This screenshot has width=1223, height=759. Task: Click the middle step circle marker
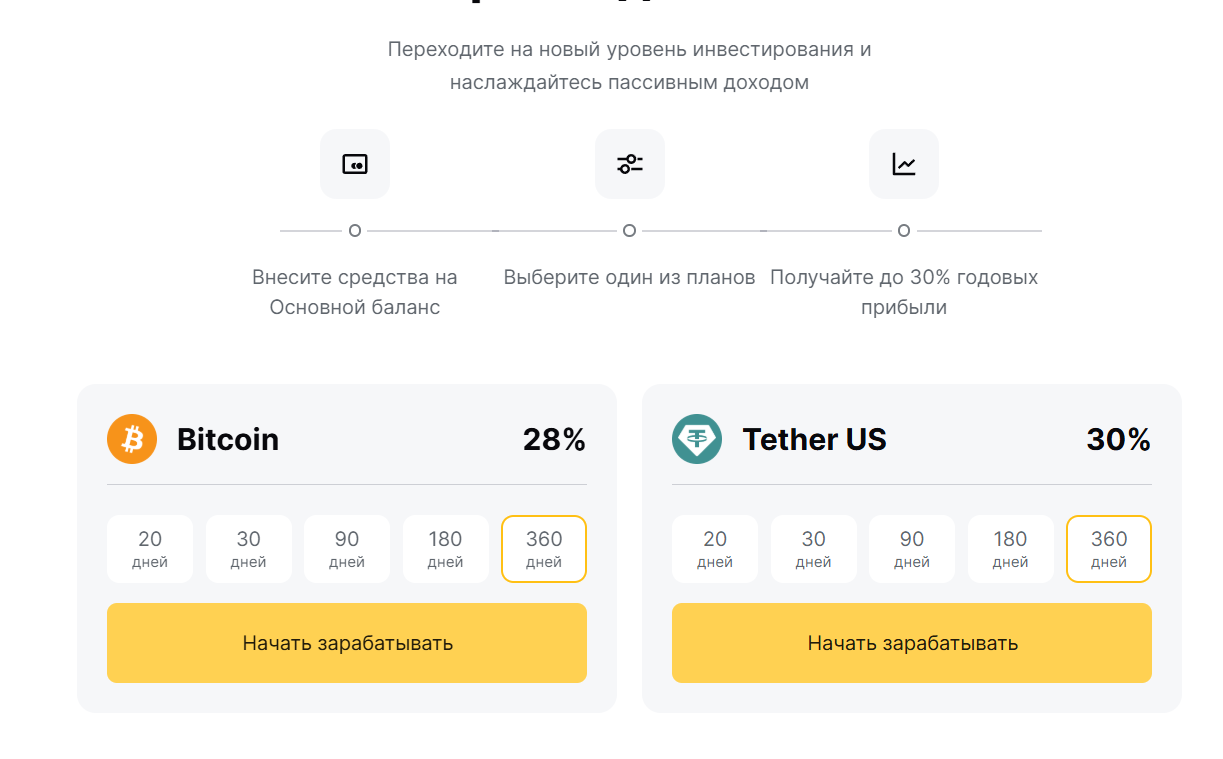click(x=629, y=231)
